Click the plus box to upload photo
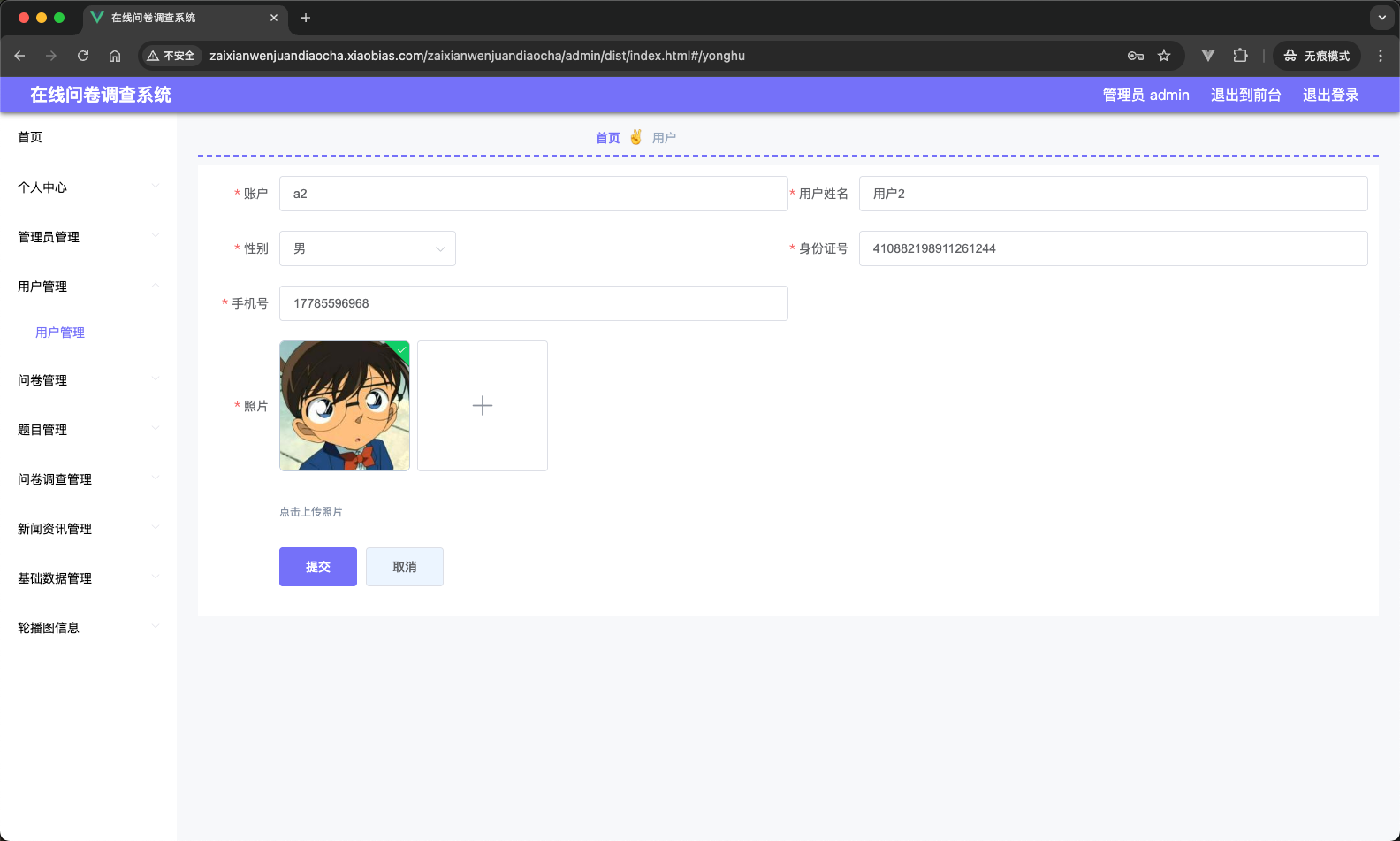The image size is (1400, 841). click(x=483, y=406)
